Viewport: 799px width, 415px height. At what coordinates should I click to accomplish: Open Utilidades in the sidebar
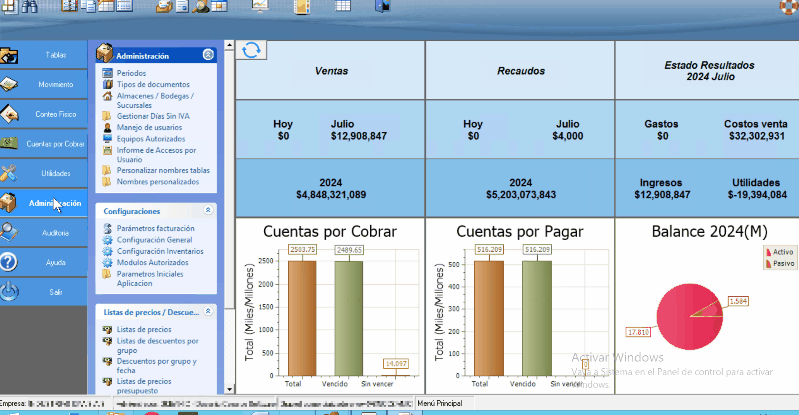pyautogui.click(x=55, y=173)
